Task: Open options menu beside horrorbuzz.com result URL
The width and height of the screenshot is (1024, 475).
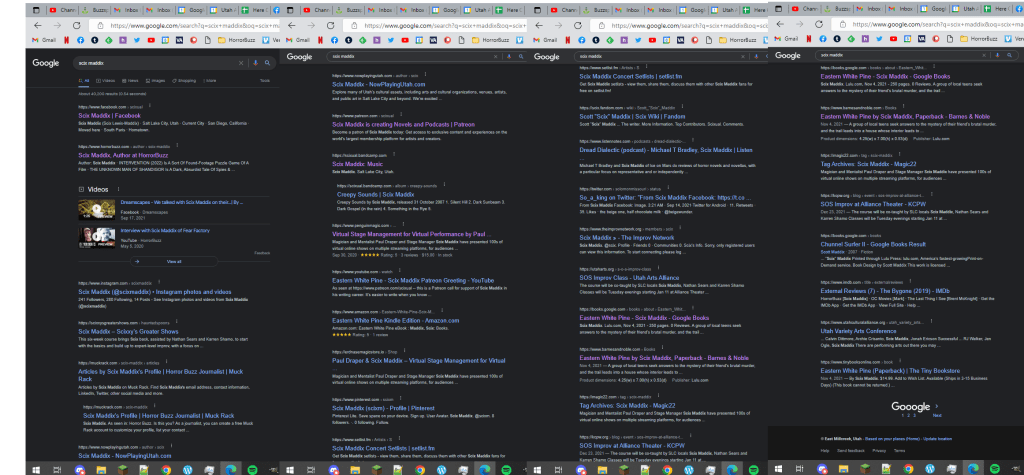Action: tap(177, 146)
